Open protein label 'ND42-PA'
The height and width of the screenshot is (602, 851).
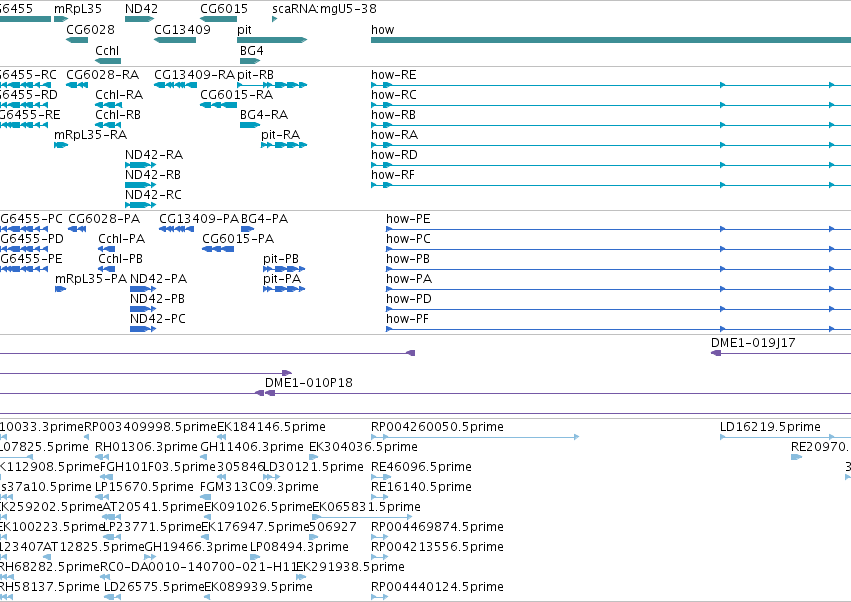158,280
